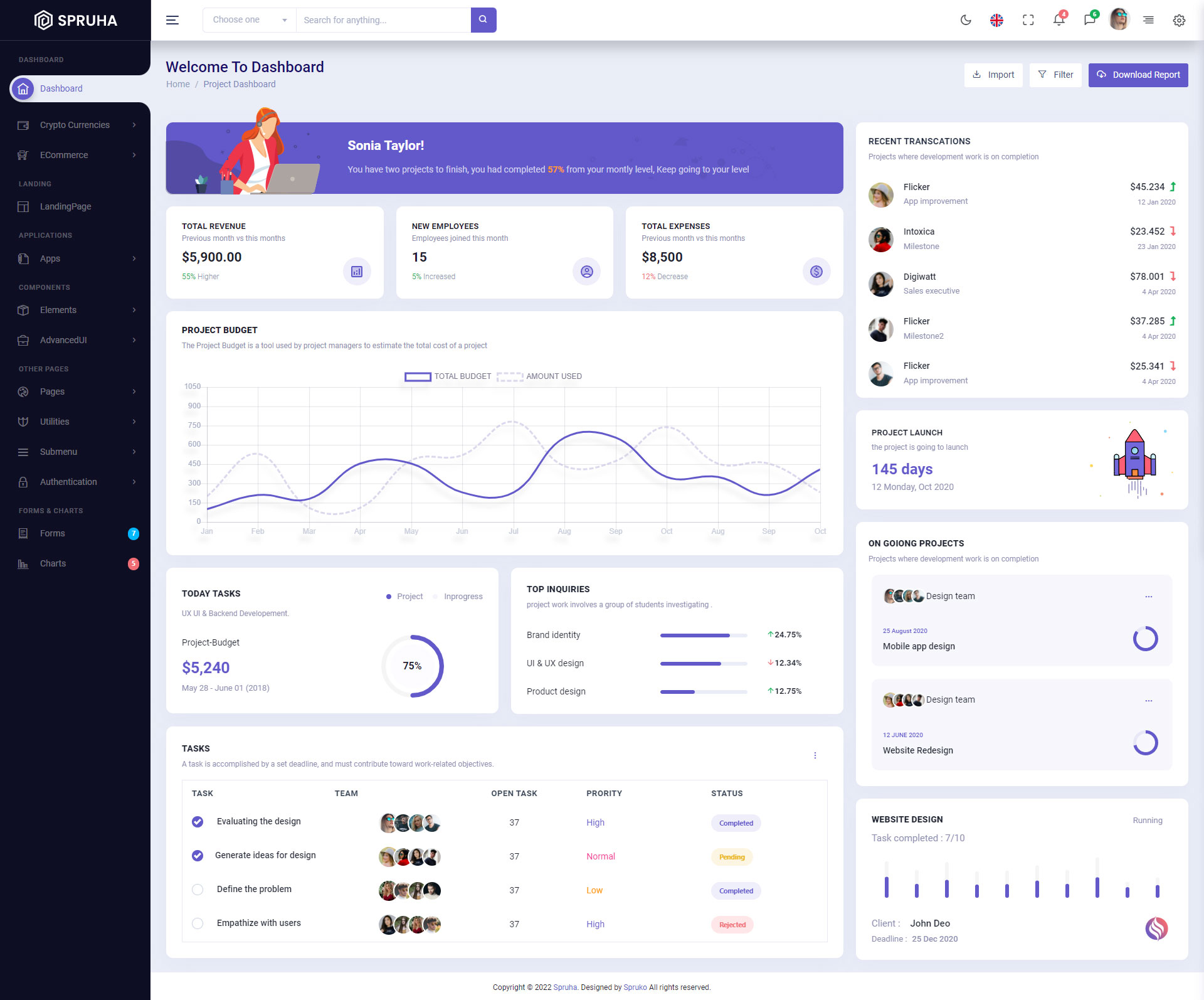Viewport: 1204px width, 1000px height.
Task: Toggle dark mode moon icon
Action: point(966,20)
